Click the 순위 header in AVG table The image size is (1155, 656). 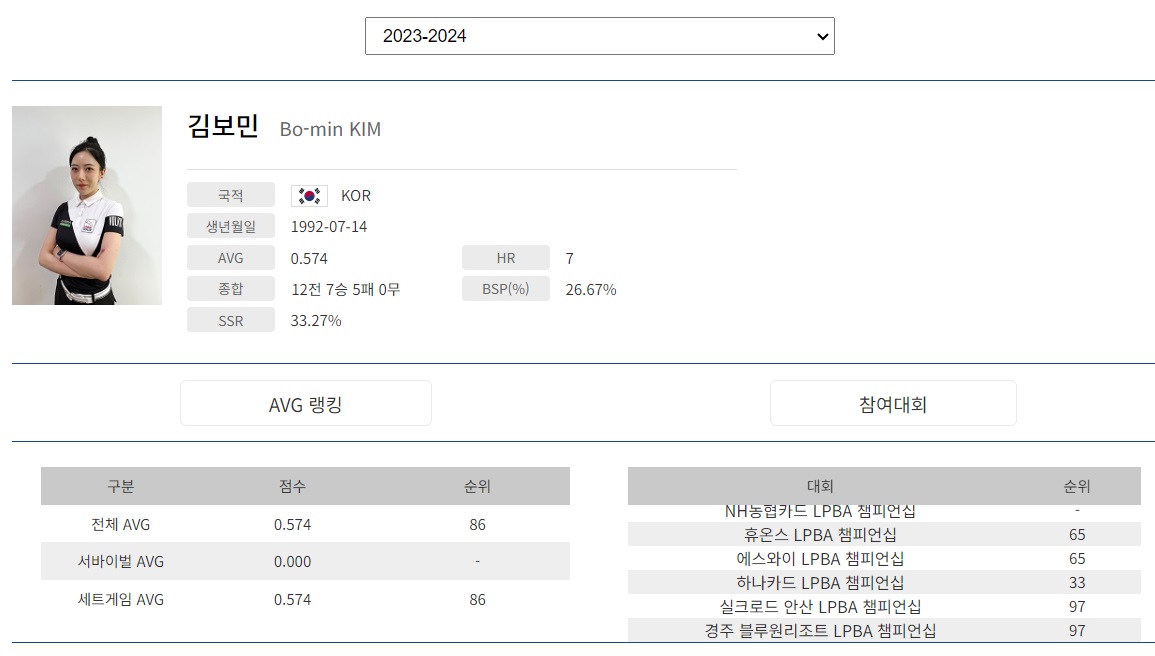pos(477,486)
